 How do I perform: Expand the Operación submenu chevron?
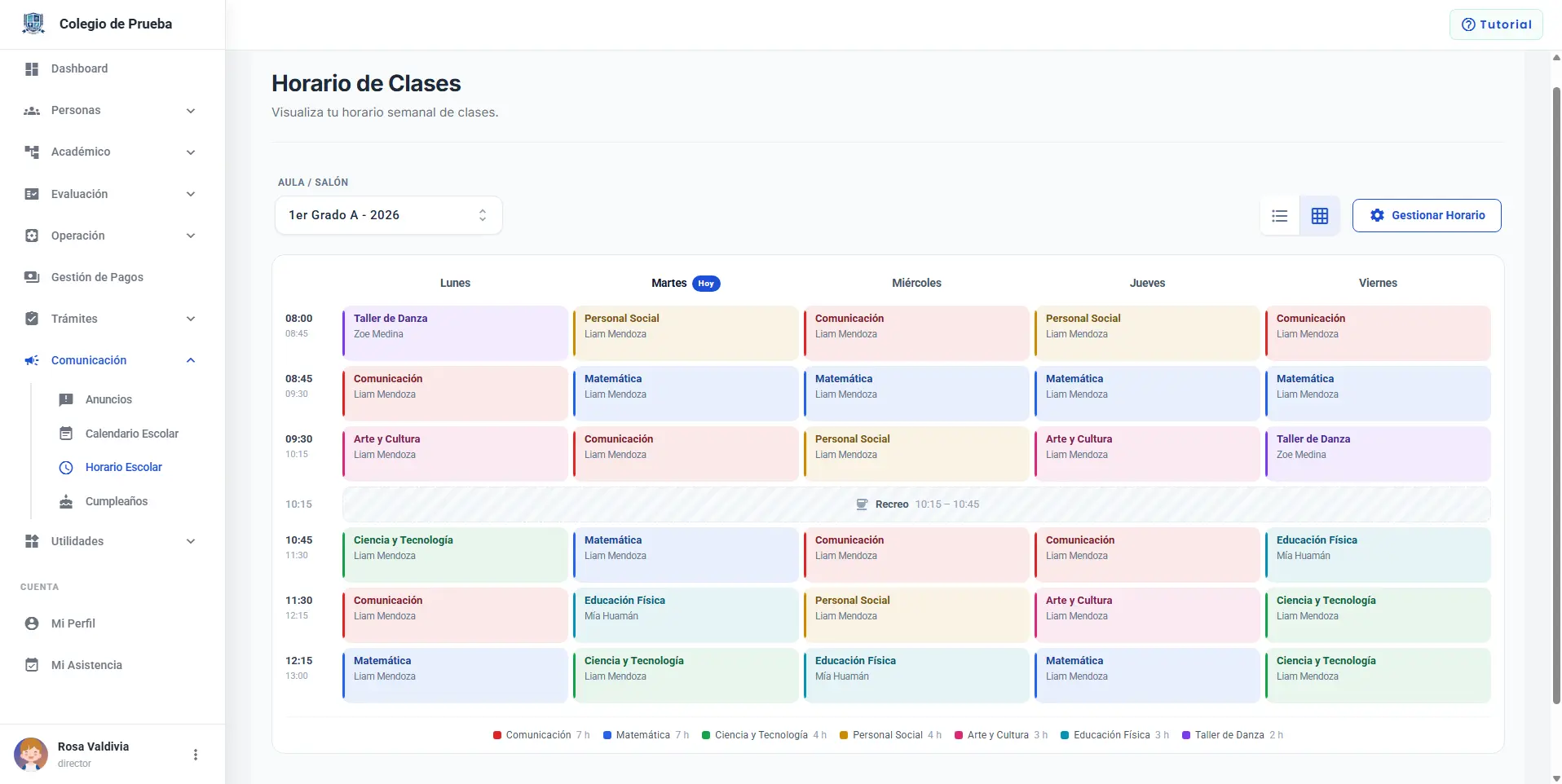point(191,236)
